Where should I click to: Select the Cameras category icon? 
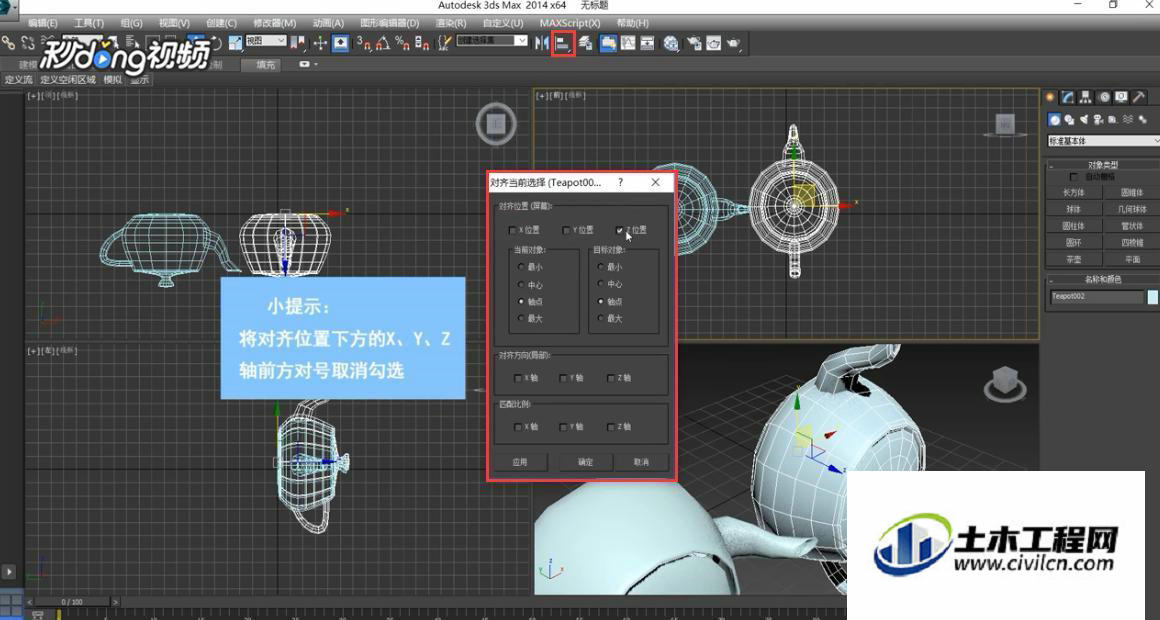[x=1098, y=119]
